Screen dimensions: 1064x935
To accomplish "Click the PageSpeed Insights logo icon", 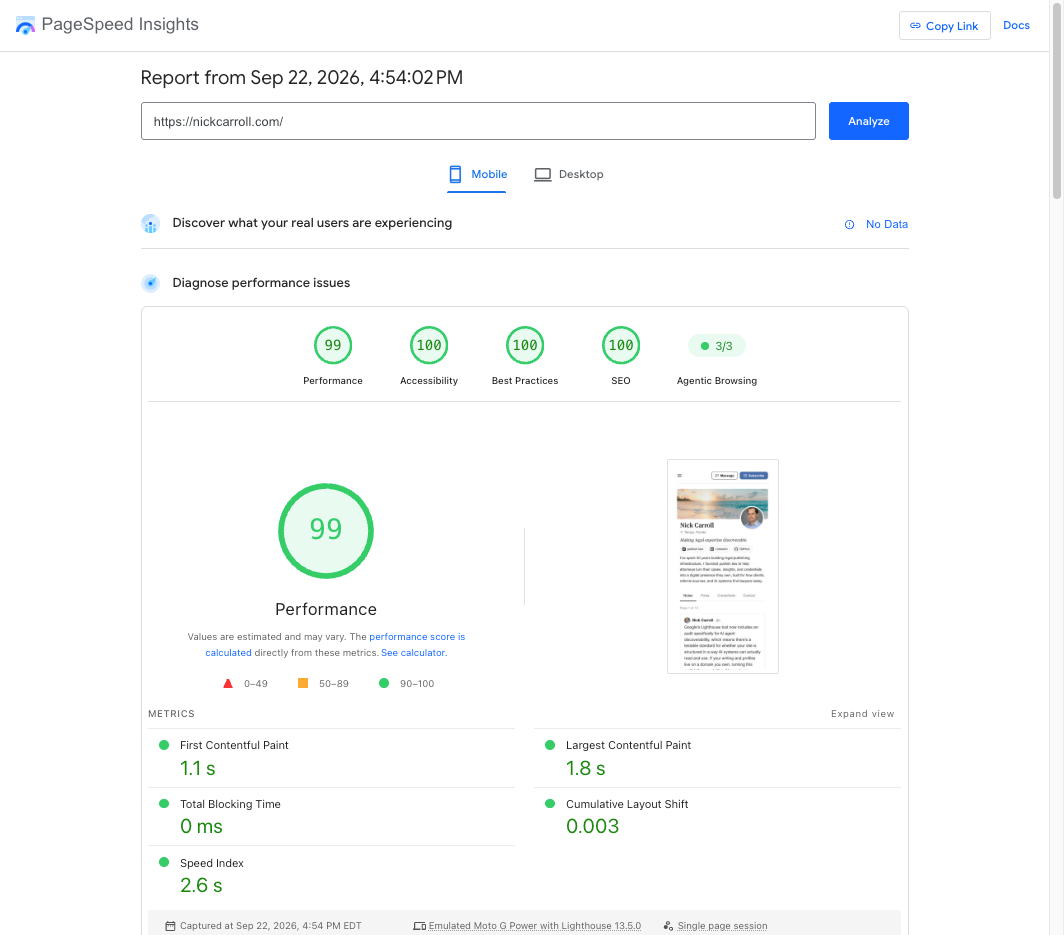I will coord(25,25).
